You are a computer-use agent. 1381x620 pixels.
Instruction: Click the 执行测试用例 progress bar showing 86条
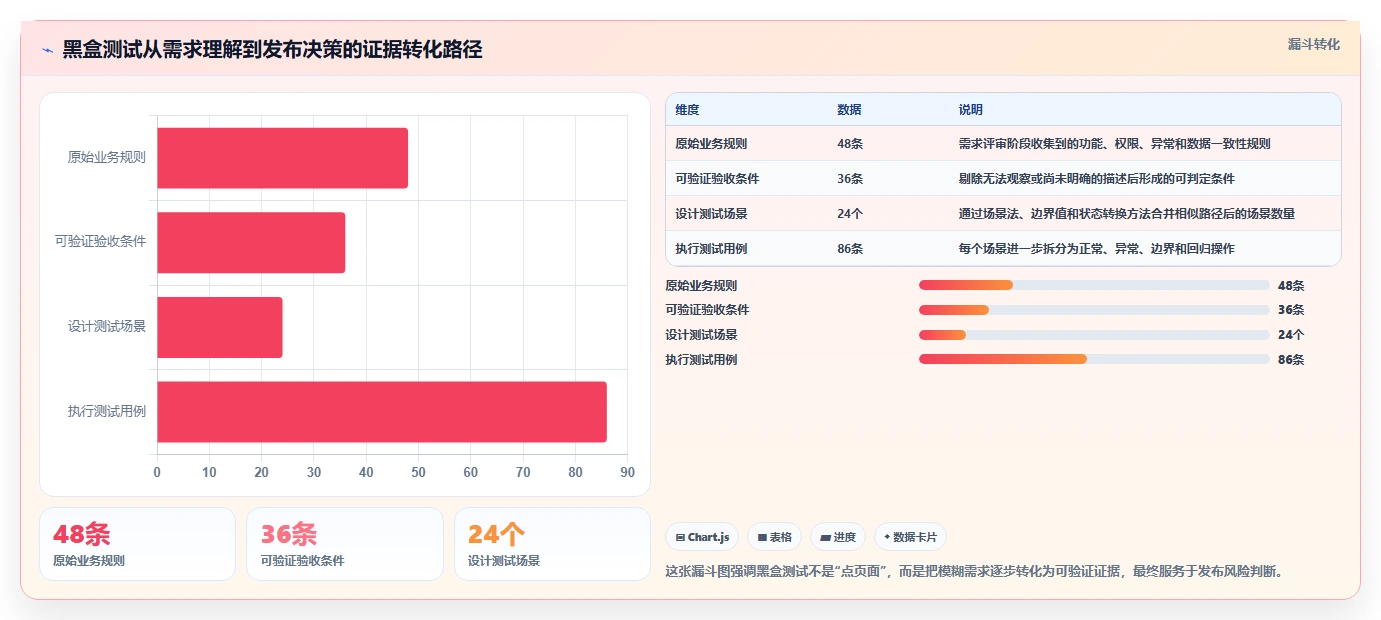coord(1094,360)
